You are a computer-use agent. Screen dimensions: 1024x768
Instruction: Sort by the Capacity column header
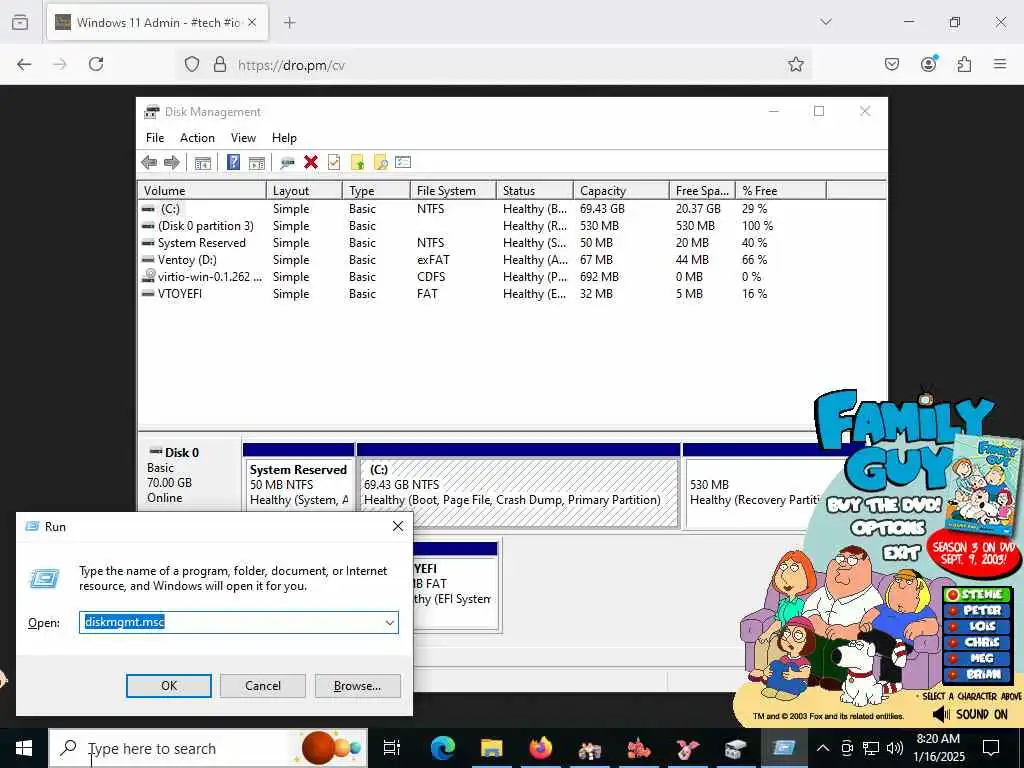click(x=621, y=191)
